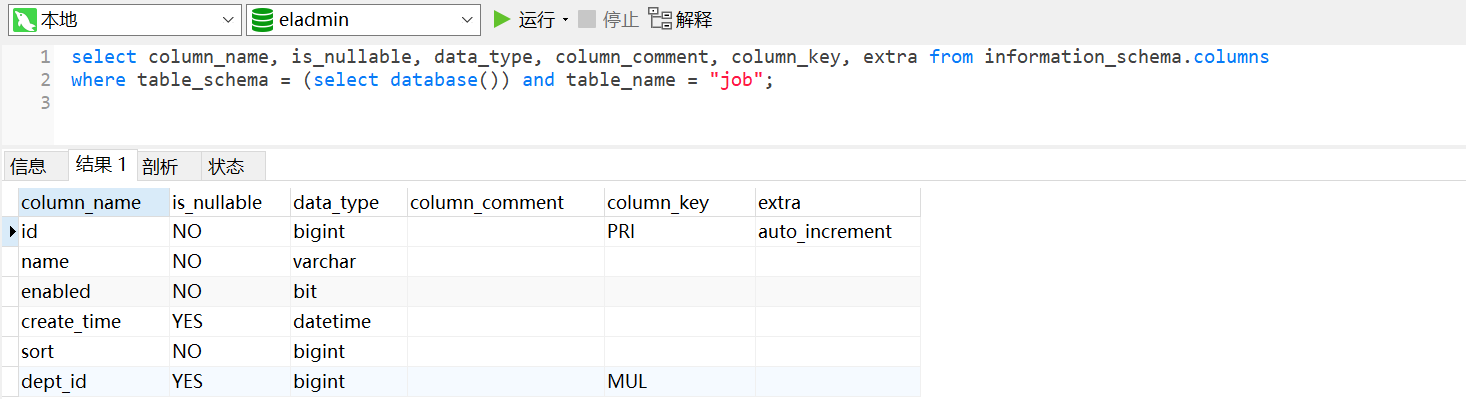Image resolution: width=1466 pixels, height=399 pixels.
Task: Select the sort cell
Action: click(94, 351)
